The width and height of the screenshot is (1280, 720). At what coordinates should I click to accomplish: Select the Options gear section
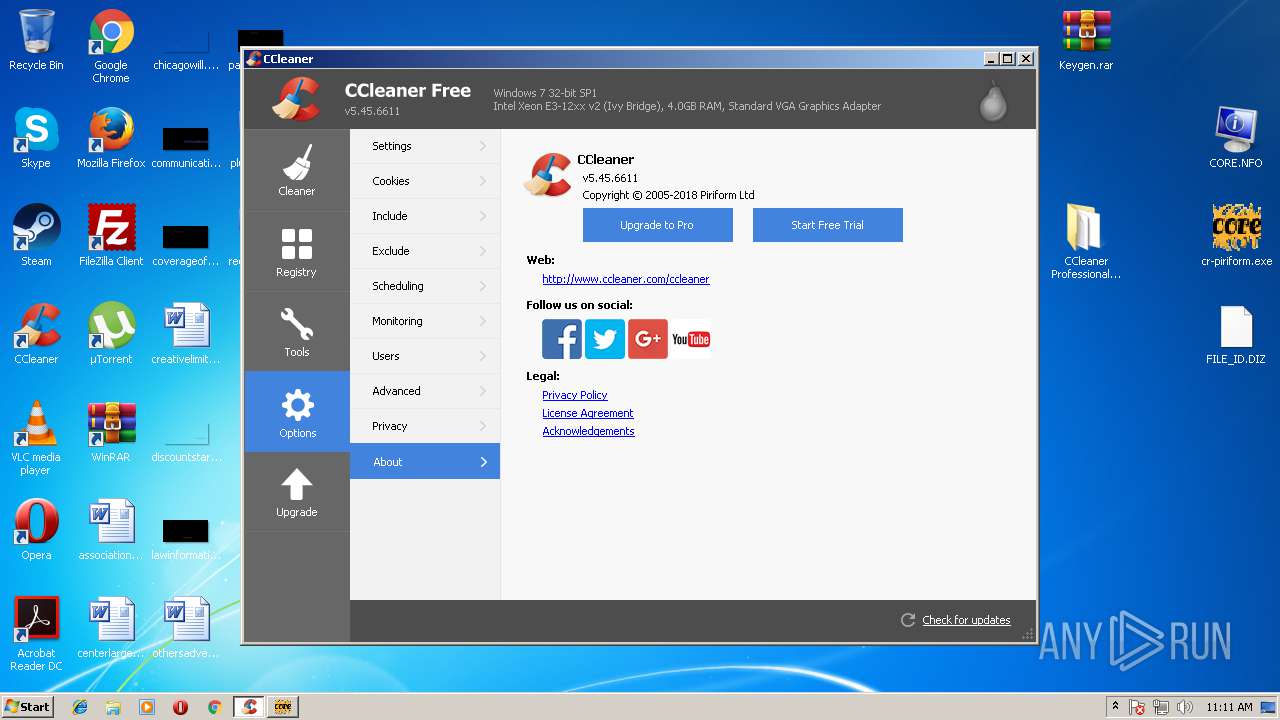point(296,412)
